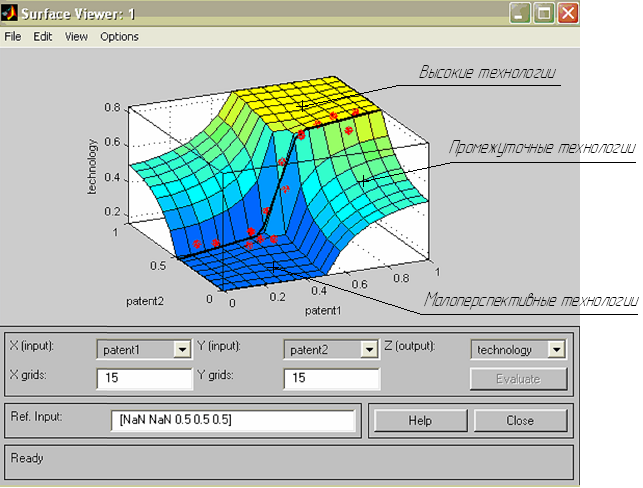643x488 pixels.
Task: Click the technology axis label
Action: tap(92, 166)
